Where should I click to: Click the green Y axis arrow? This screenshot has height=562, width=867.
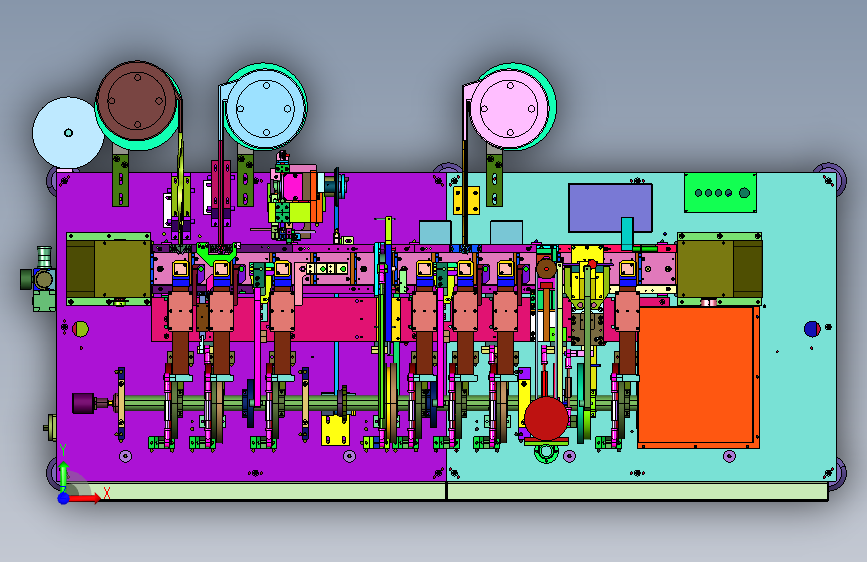[x=64, y=476]
